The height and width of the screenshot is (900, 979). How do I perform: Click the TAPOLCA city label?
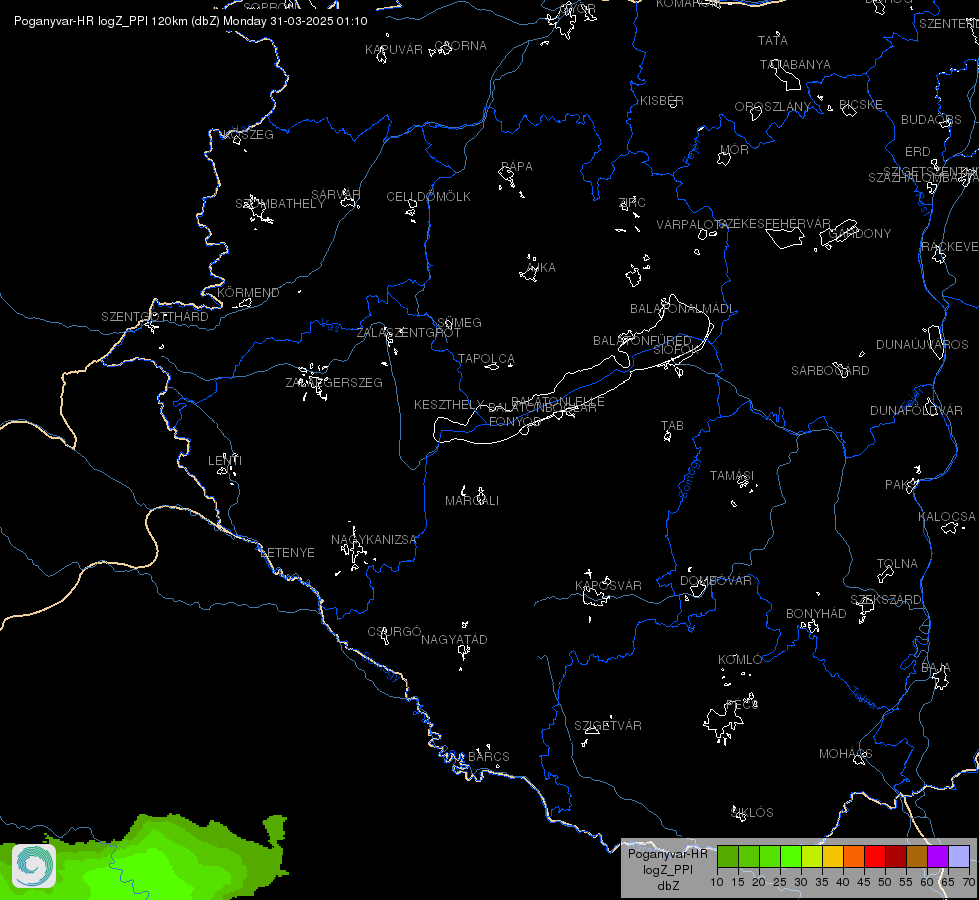click(x=486, y=359)
